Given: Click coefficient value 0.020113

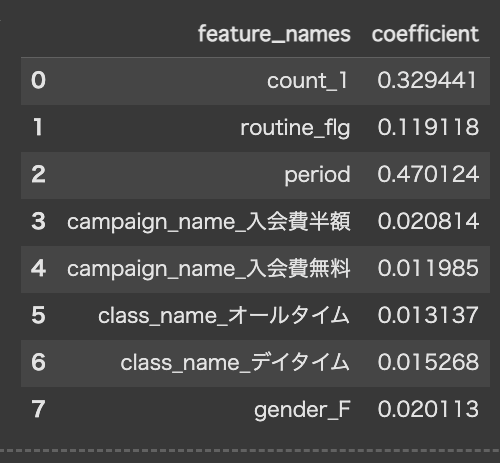Looking at the screenshot, I should 428,409.
